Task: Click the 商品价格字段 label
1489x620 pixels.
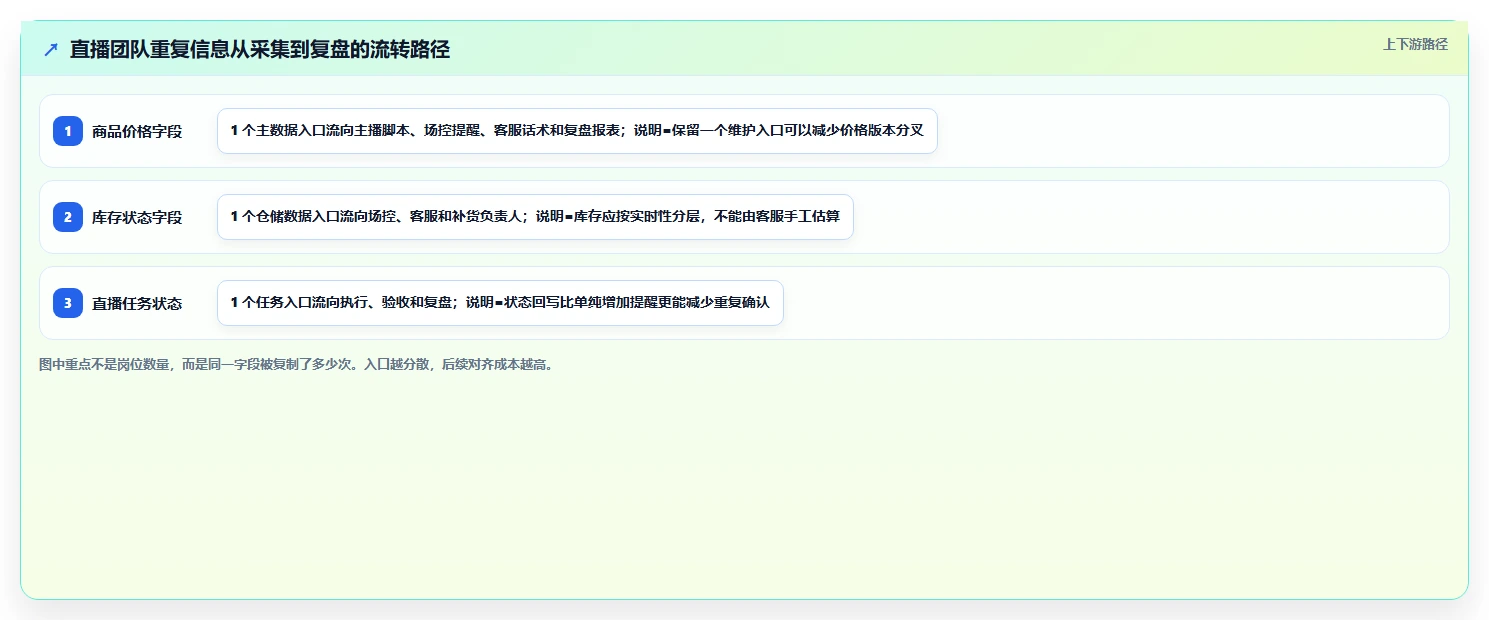Action: (137, 131)
